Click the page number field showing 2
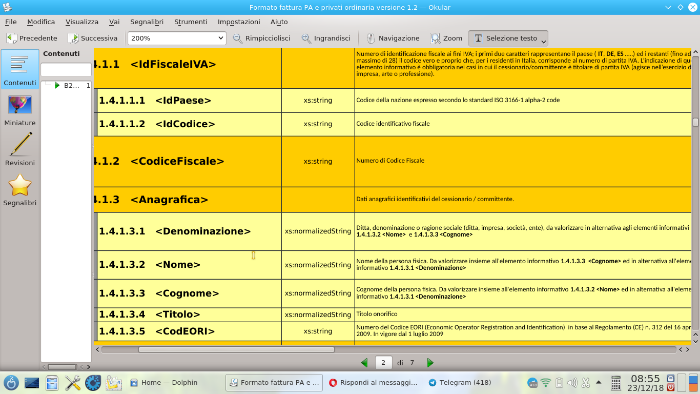This screenshot has height=394, width=700. 383,363
